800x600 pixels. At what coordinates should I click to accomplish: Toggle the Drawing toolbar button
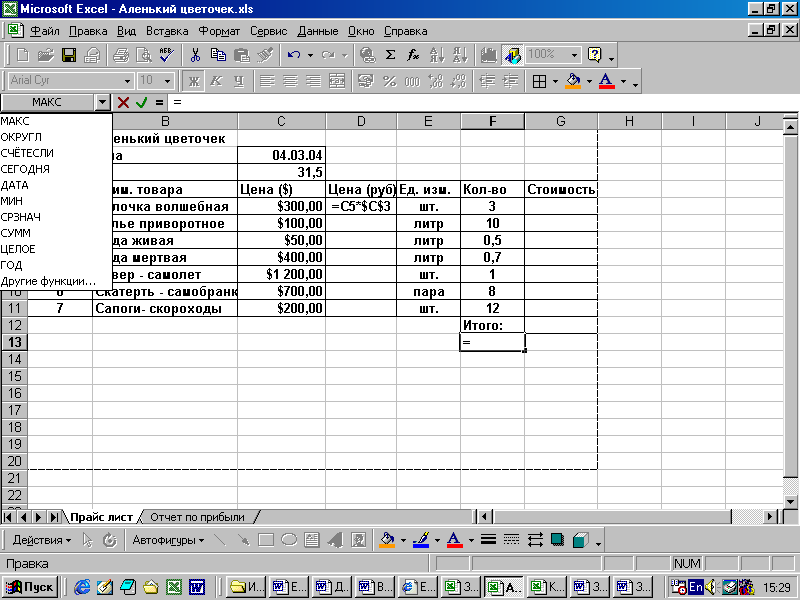point(512,55)
